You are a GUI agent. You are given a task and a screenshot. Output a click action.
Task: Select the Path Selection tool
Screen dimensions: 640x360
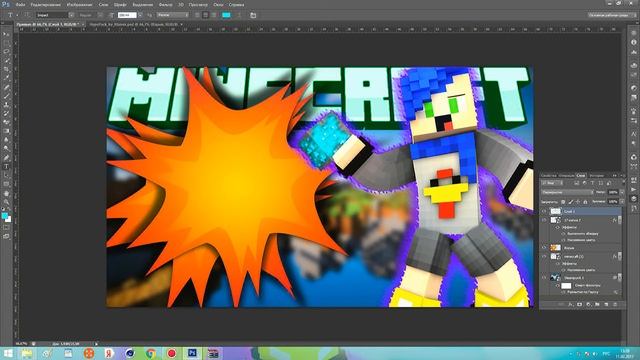click(6, 175)
